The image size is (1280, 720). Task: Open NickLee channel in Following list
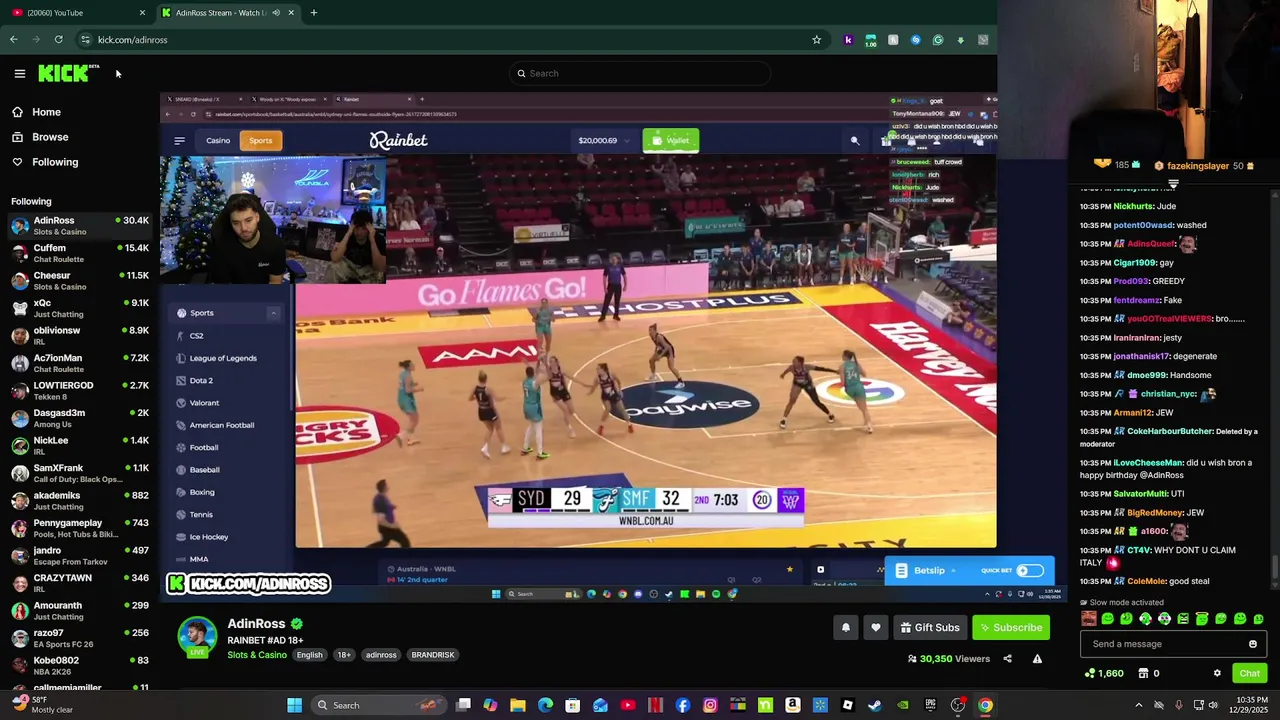(80, 446)
